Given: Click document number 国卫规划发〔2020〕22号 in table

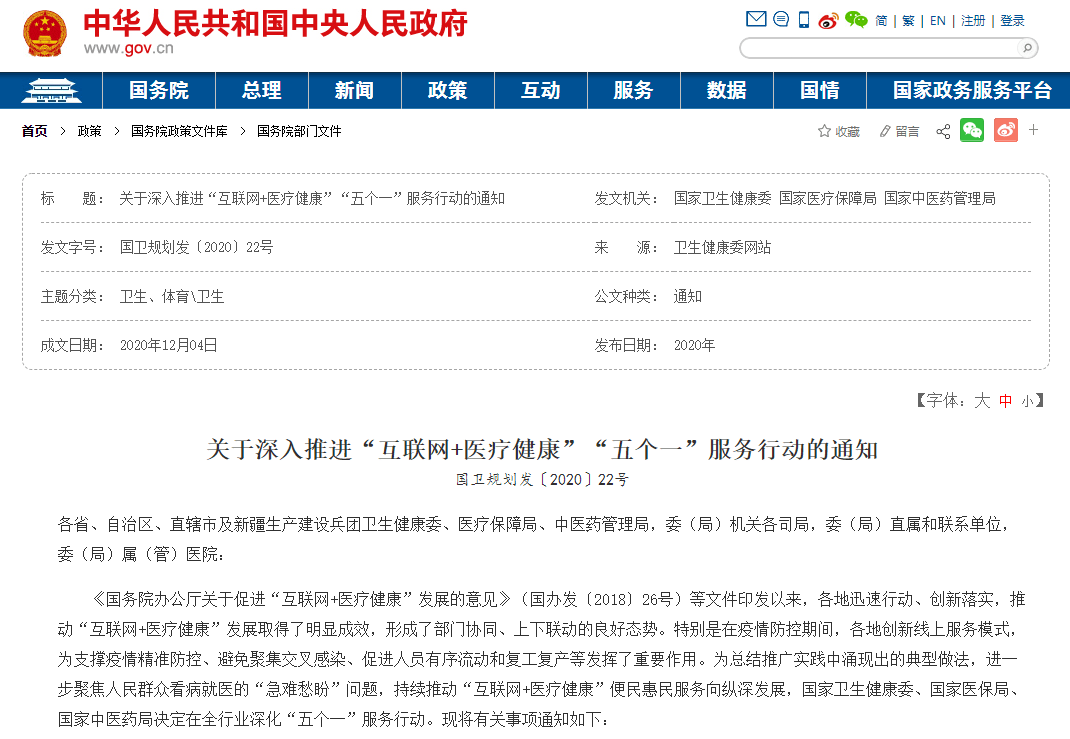Looking at the screenshot, I should (197, 248).
